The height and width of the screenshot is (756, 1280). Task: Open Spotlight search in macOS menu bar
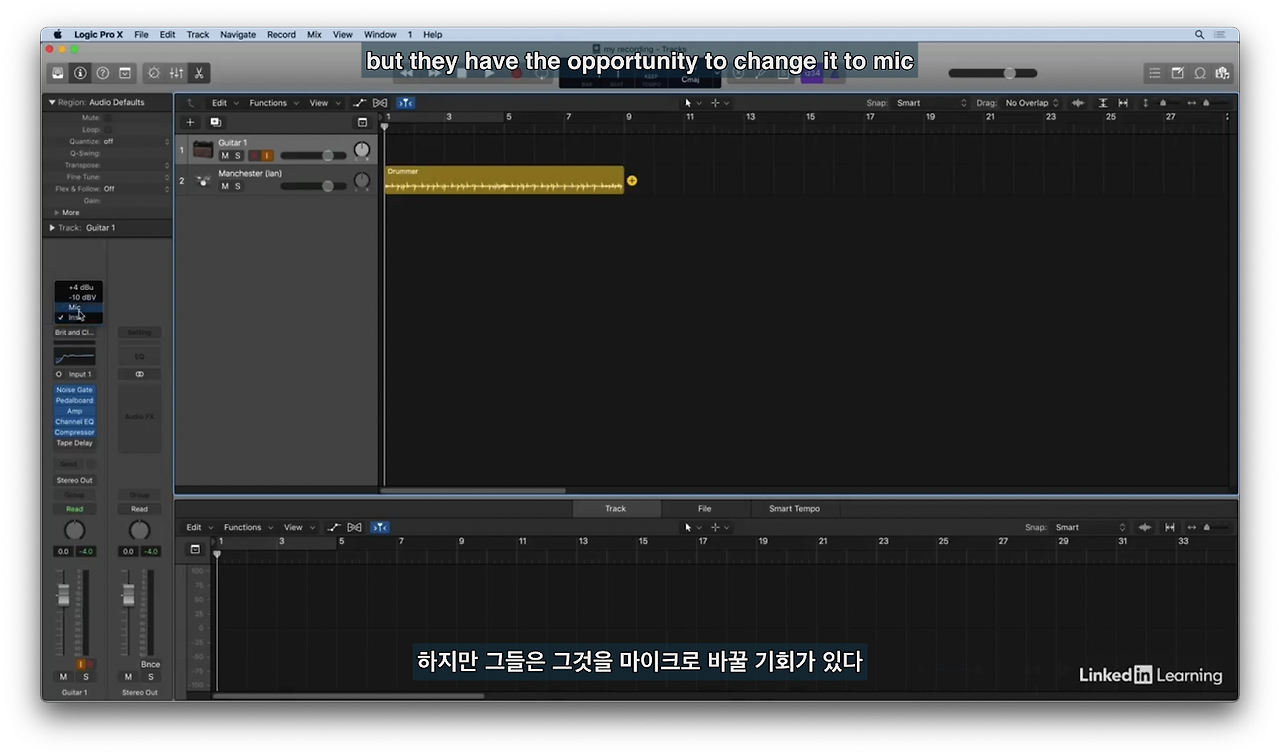tap(1199, 34)
